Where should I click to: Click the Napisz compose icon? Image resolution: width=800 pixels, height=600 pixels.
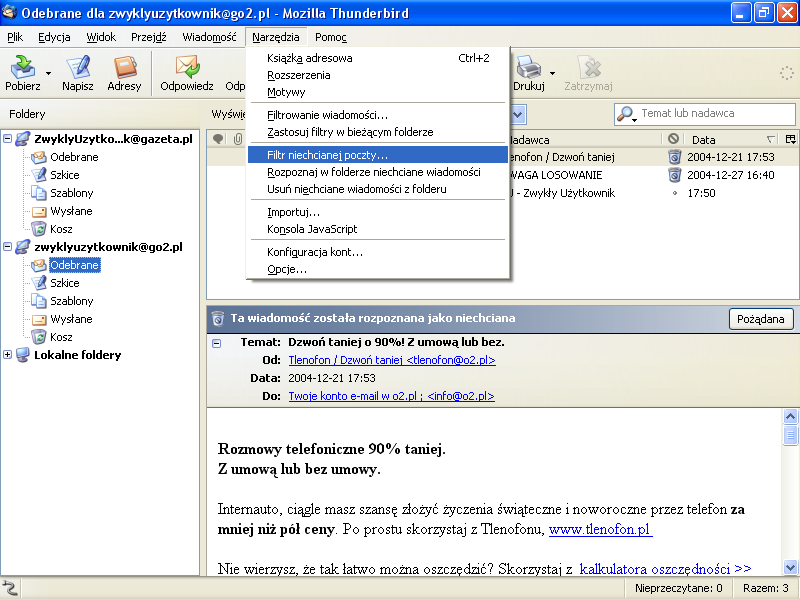[78, 66]
